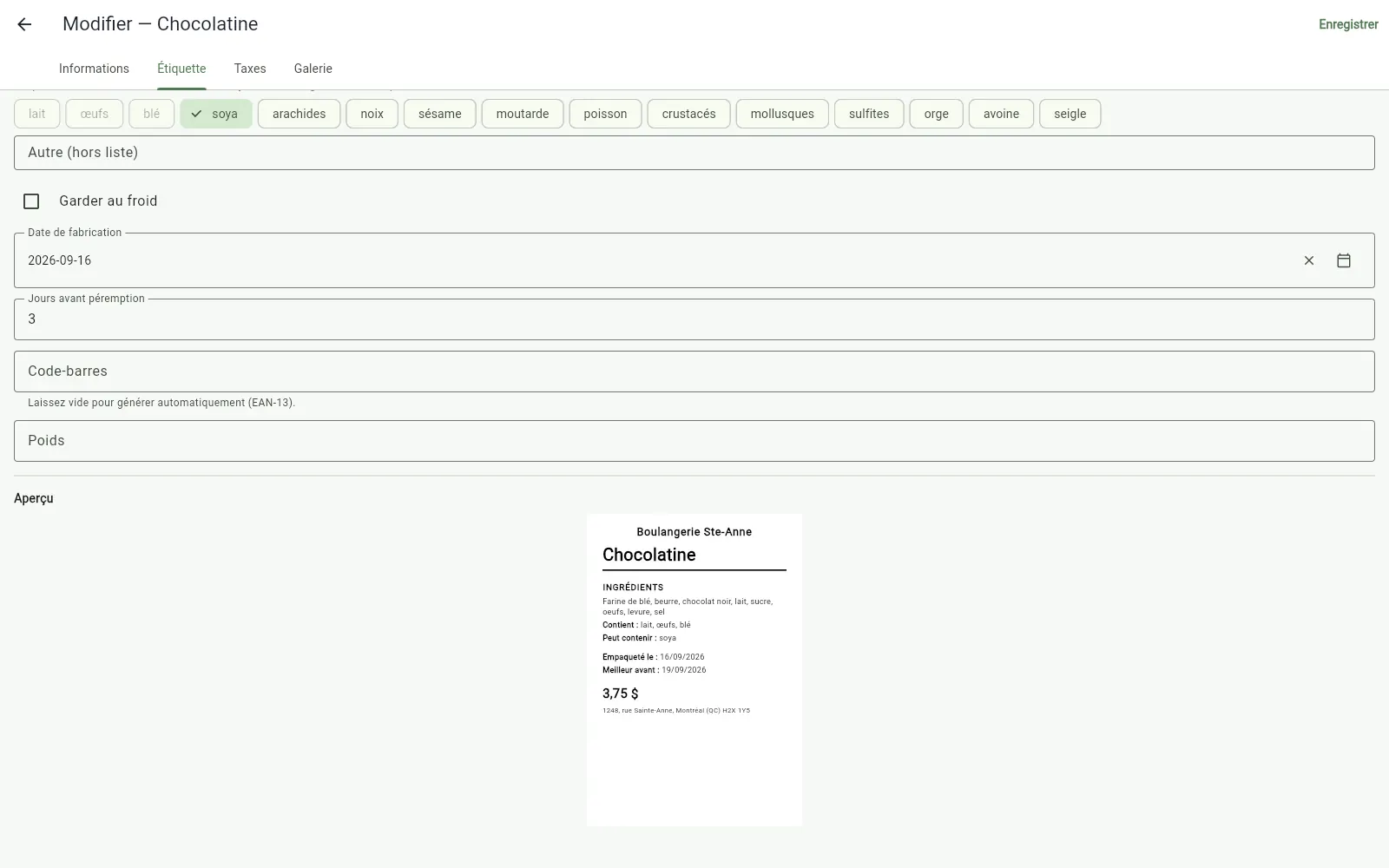Go back with the arrow icon

(24, 24)
